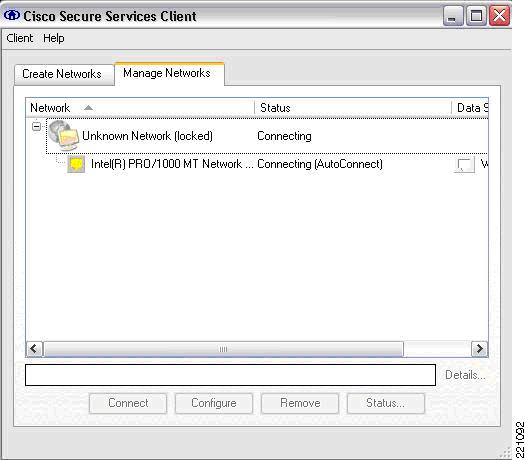Sort list by Network column header
This screenshot has width=525, height=460.
140,108
